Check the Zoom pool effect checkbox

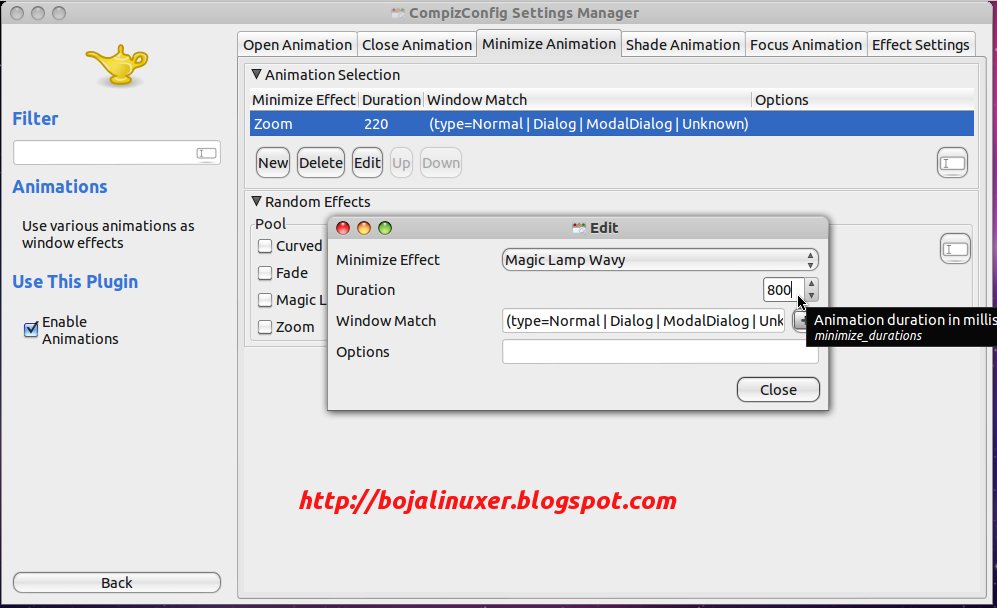coord(265,327)
